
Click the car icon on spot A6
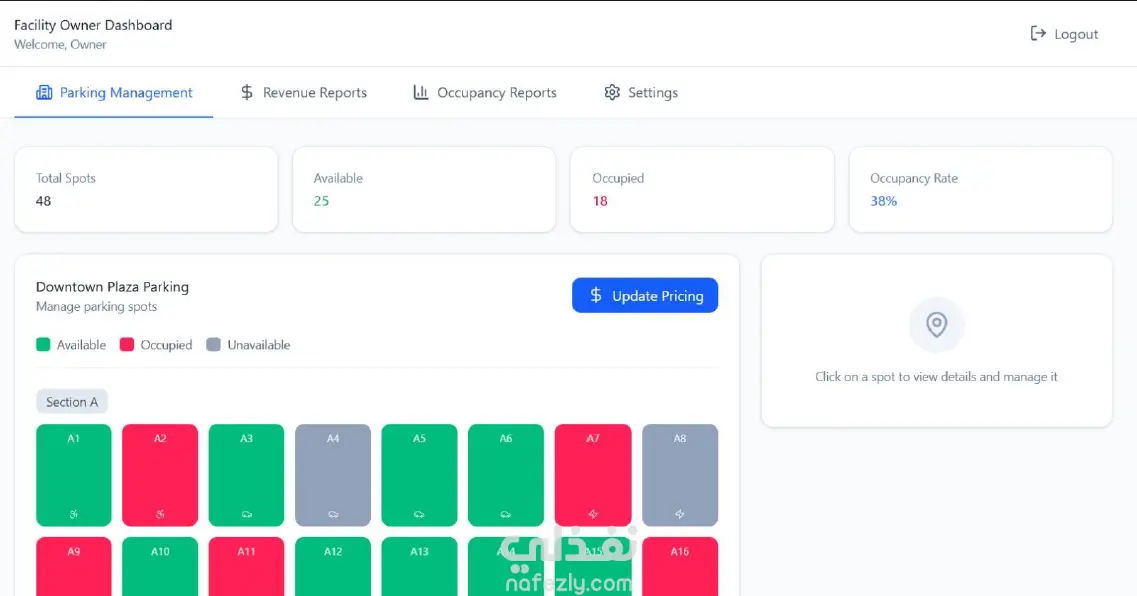tap(505, 514)
